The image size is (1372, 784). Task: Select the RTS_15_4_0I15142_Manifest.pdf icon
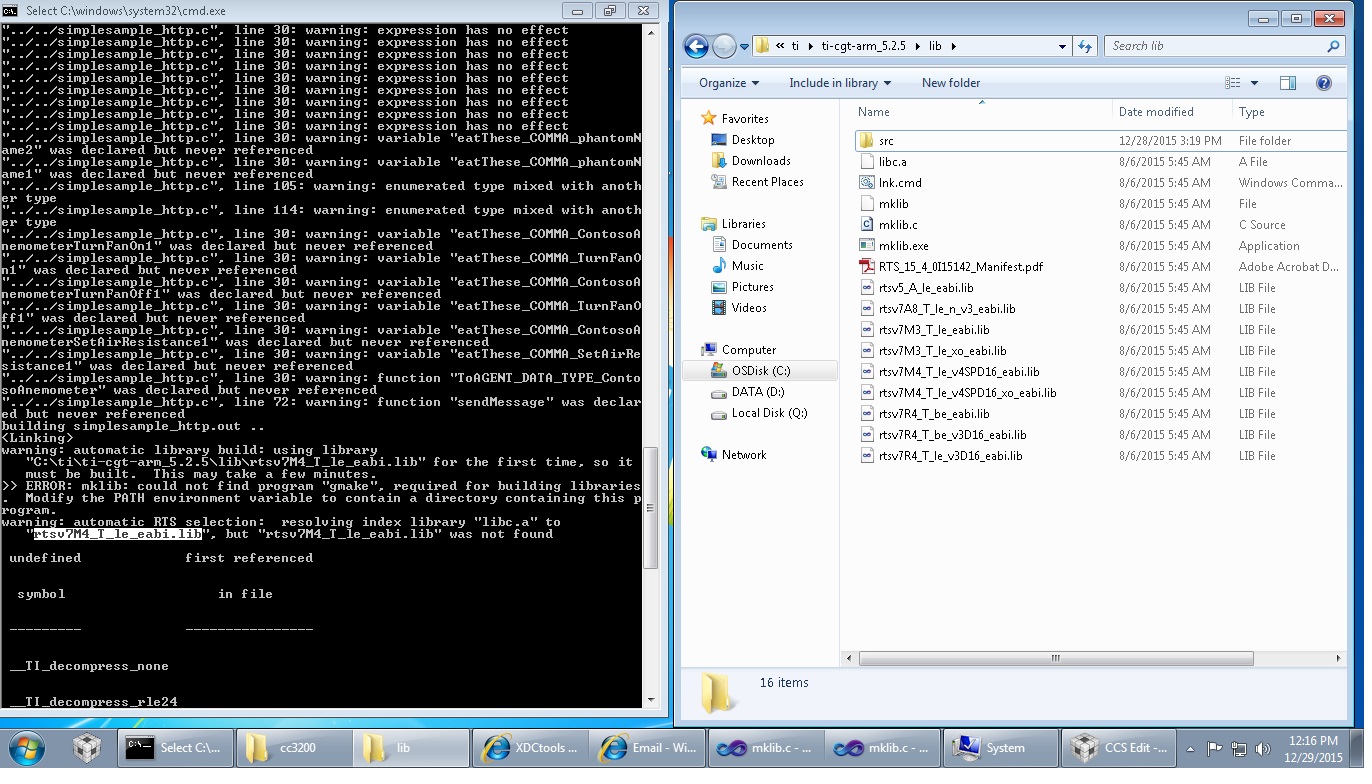click(868, 267)
